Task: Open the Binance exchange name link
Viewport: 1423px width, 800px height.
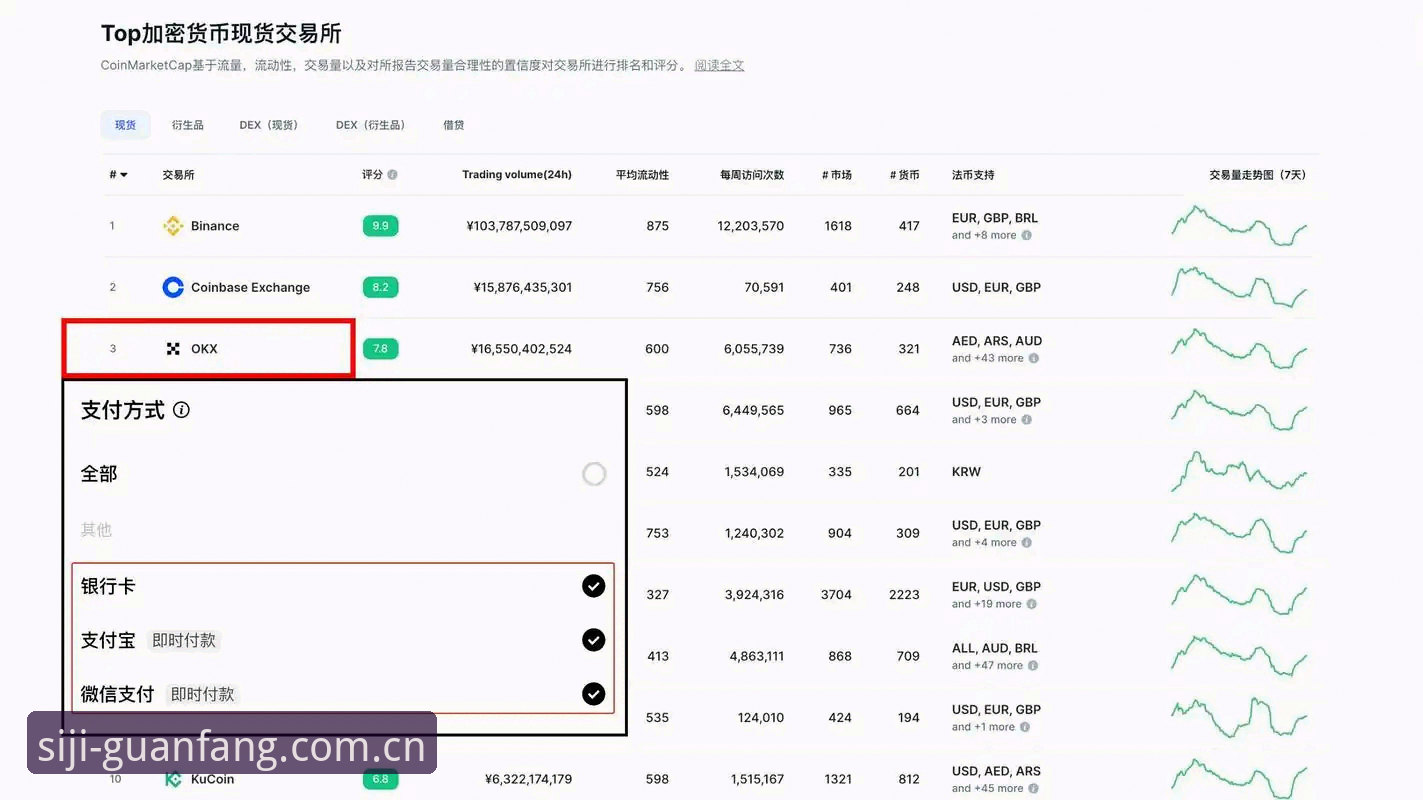Action: click(x=215, y=226)
